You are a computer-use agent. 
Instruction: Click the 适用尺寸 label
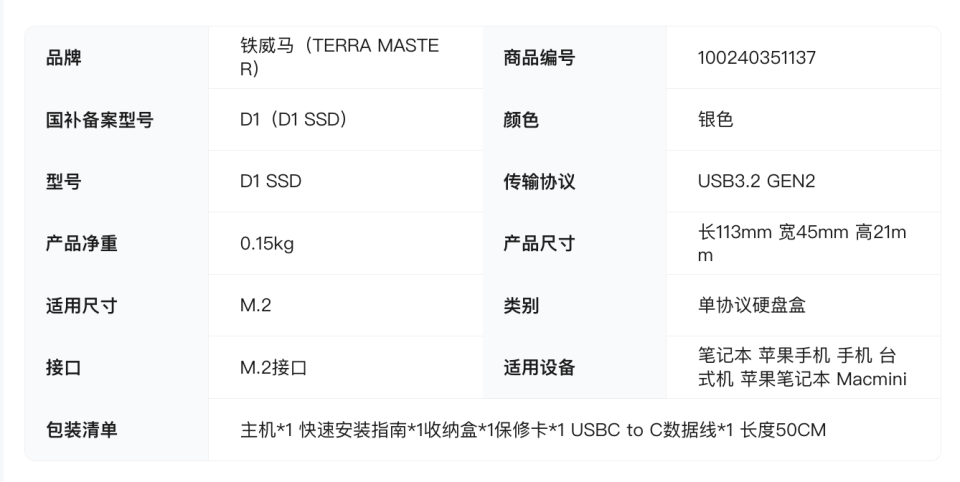pyautogui.click(x=81, y=305)
